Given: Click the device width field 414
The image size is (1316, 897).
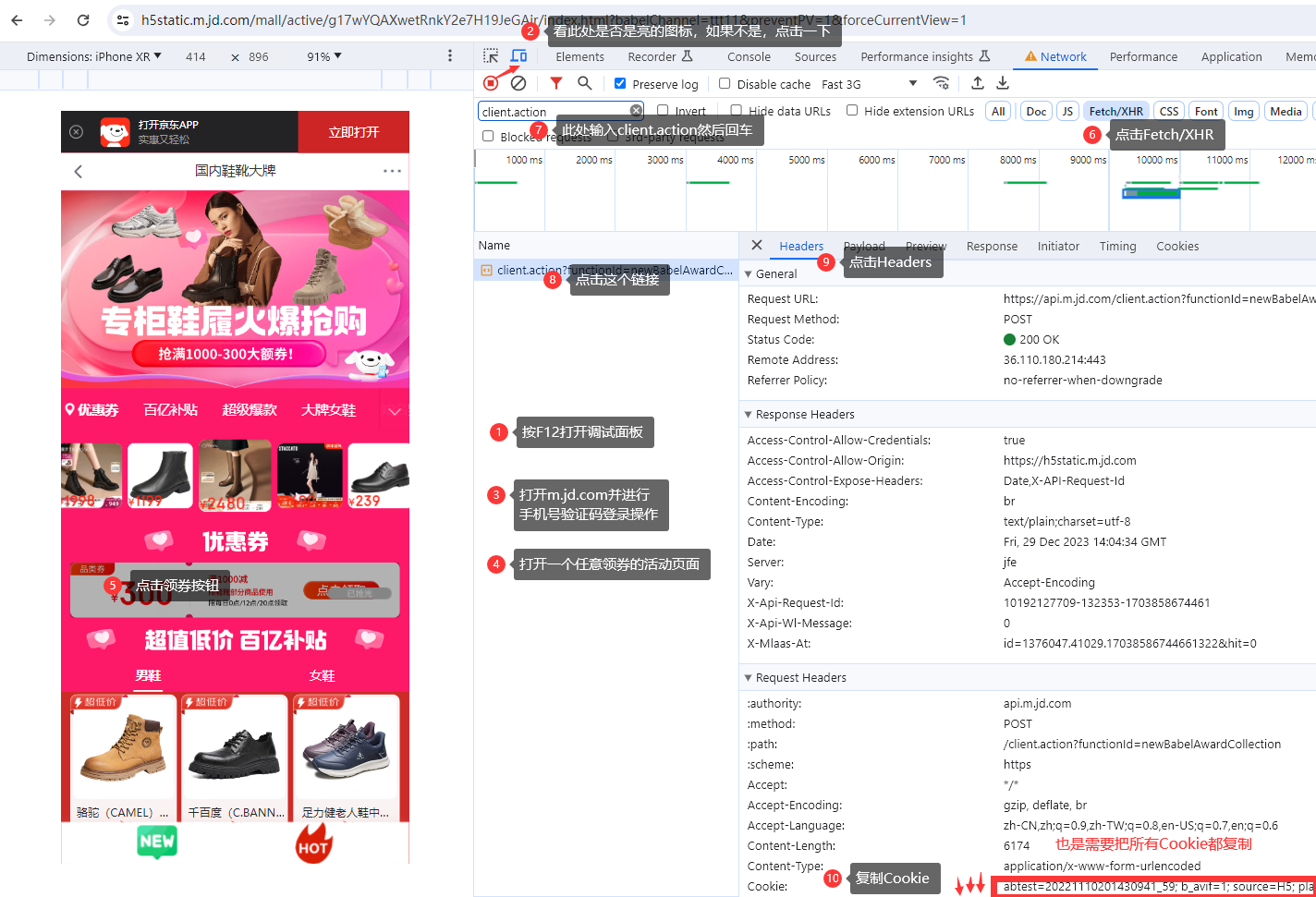Looking at the screenshot, I should coord(196,56).
